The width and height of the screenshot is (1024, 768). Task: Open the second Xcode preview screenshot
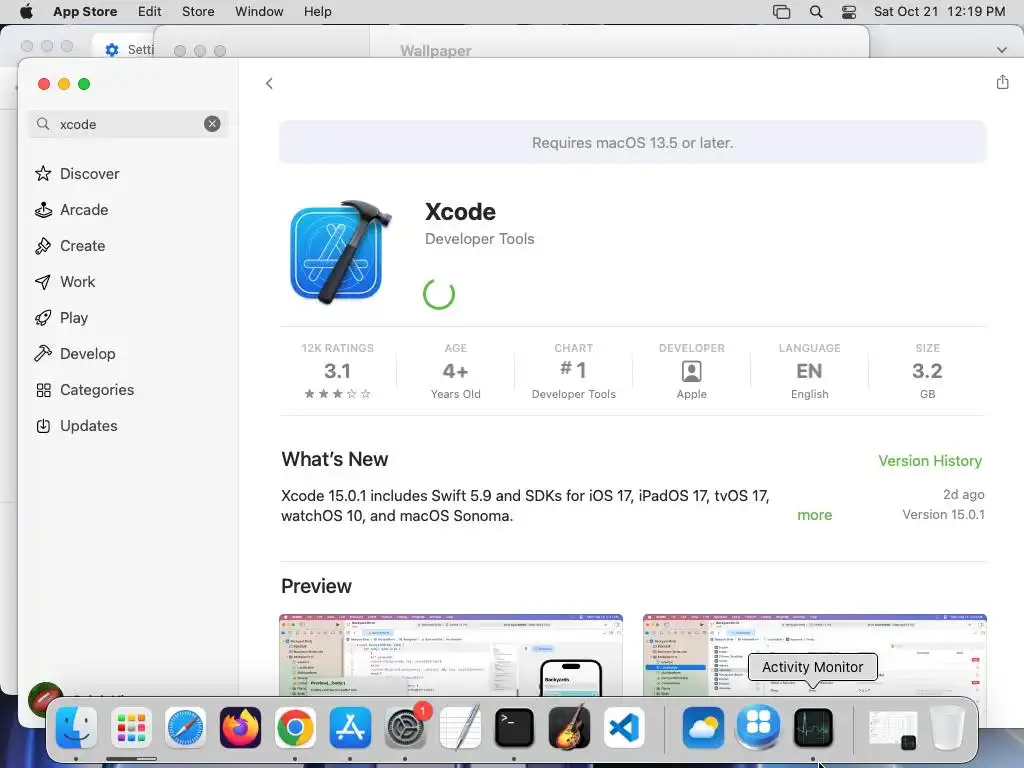(814, 655)
